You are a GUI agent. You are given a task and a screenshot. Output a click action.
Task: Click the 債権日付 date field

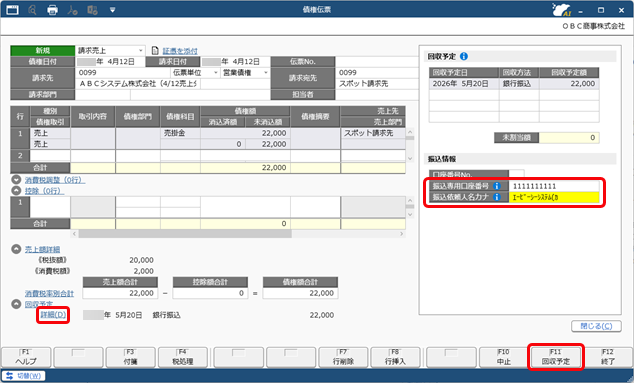110,61
